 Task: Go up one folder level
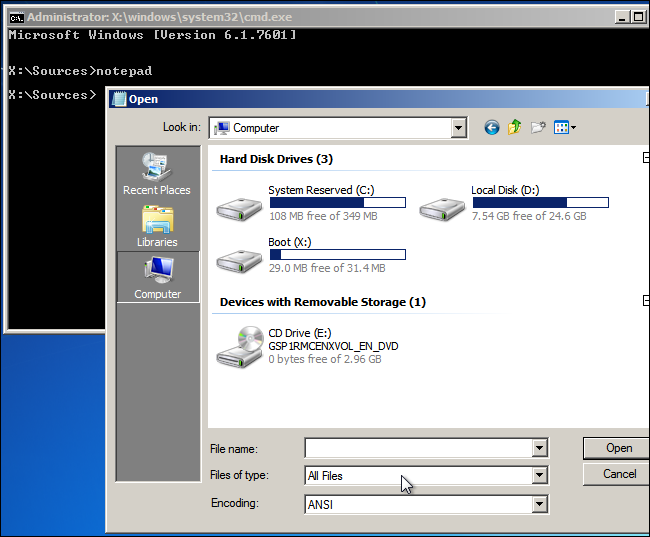tap(514, 127)
